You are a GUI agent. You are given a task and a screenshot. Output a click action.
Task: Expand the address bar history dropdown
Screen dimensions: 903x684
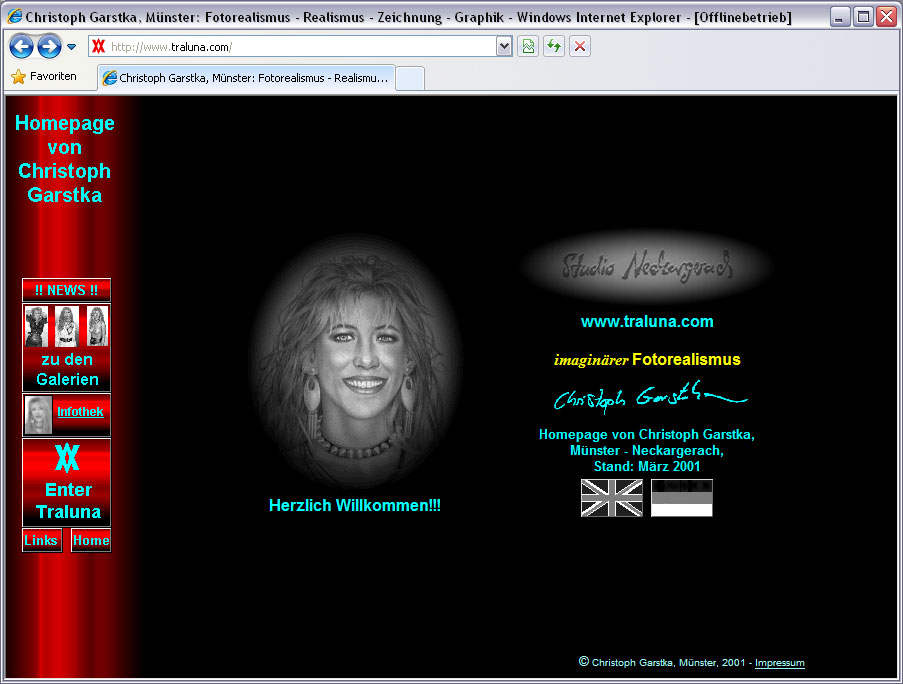pos(504,47)
